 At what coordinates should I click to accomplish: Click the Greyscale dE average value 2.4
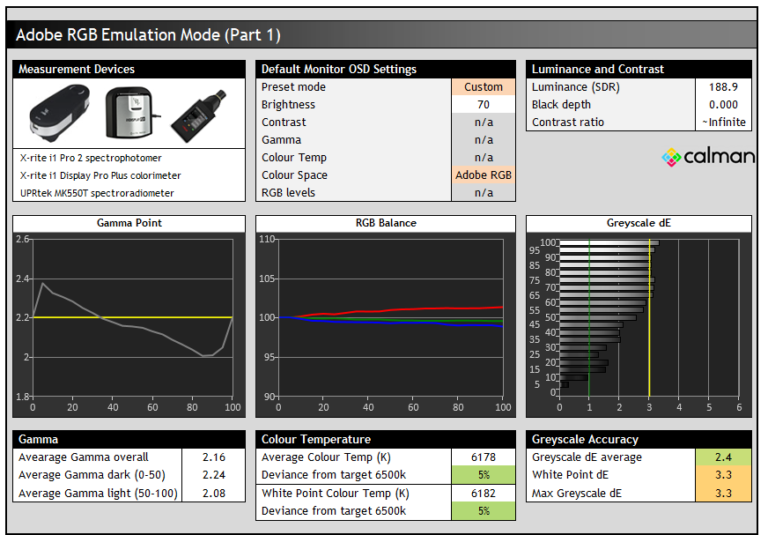pos(722,457)
